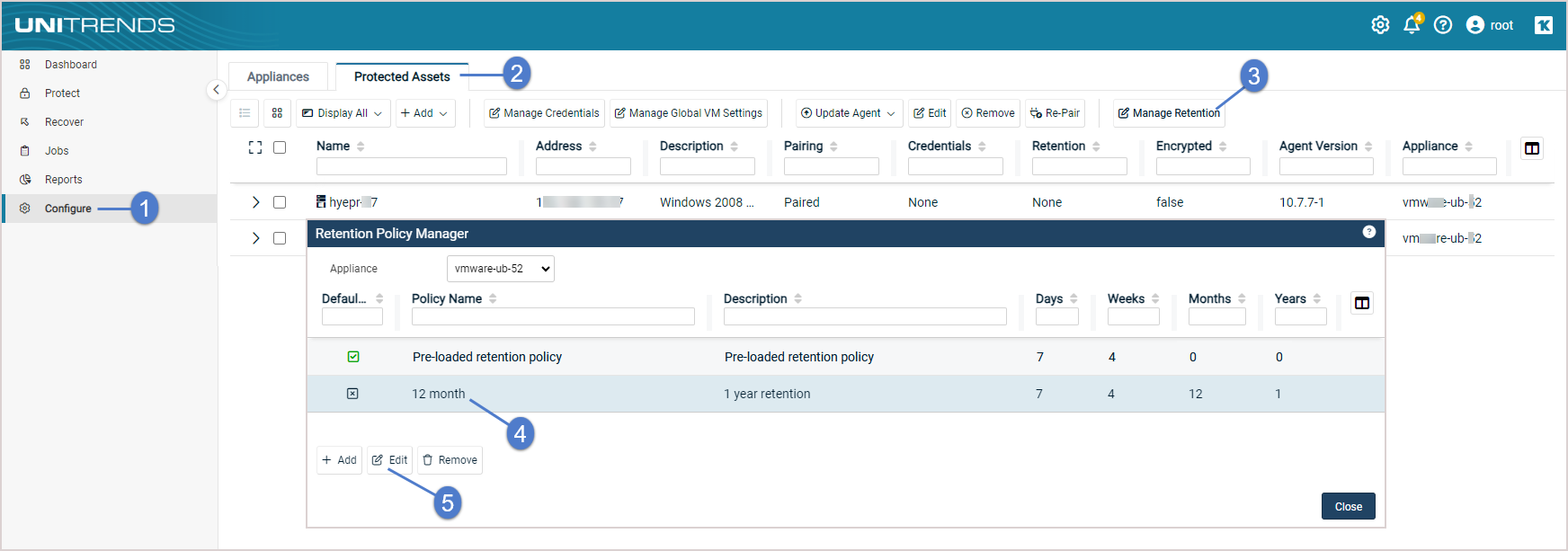Open the Display All dropdown
Screen dimensions: 1568x551
pyautogui.click(x=343, y=113)
